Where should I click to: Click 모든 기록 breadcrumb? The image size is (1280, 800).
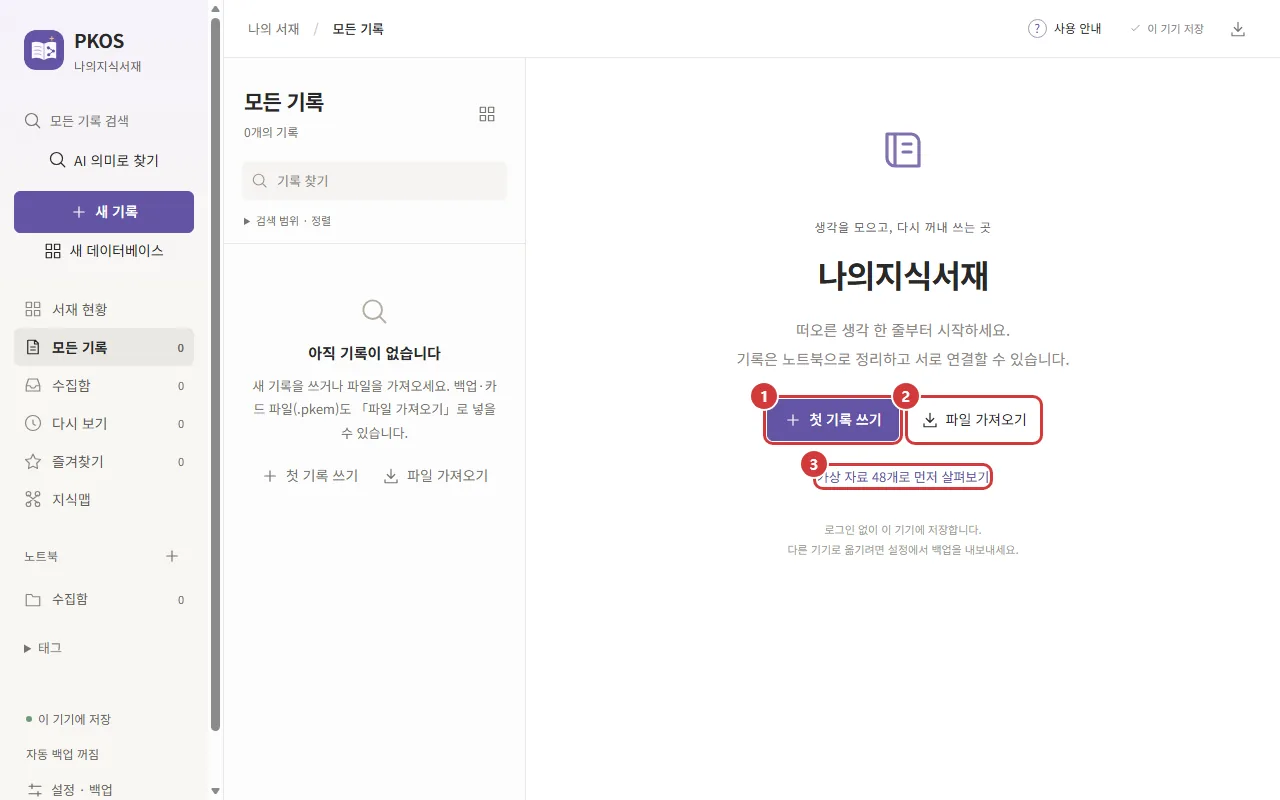(x=358, y=29)
